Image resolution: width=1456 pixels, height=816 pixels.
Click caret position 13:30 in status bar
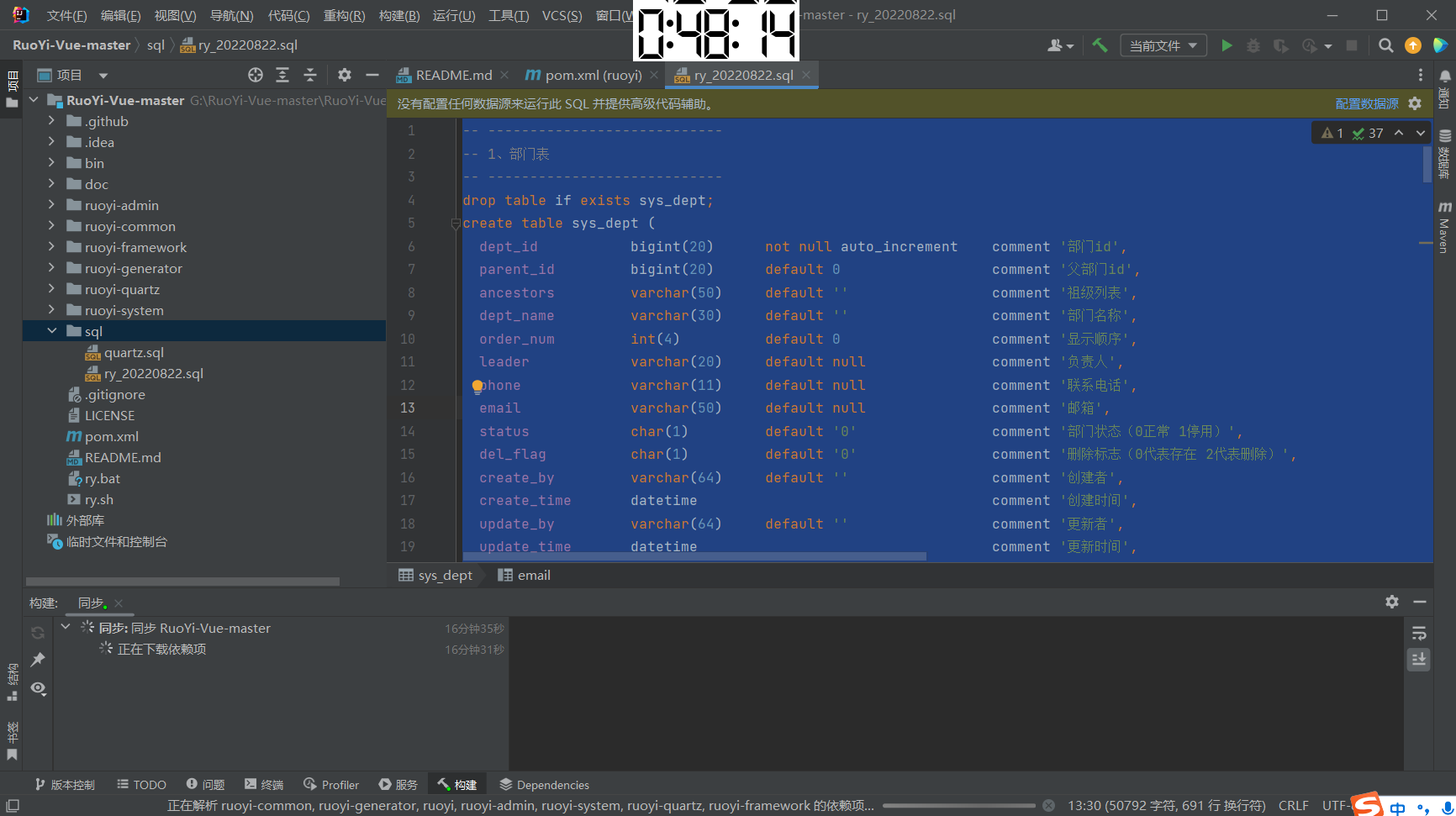pos(1167,805)
